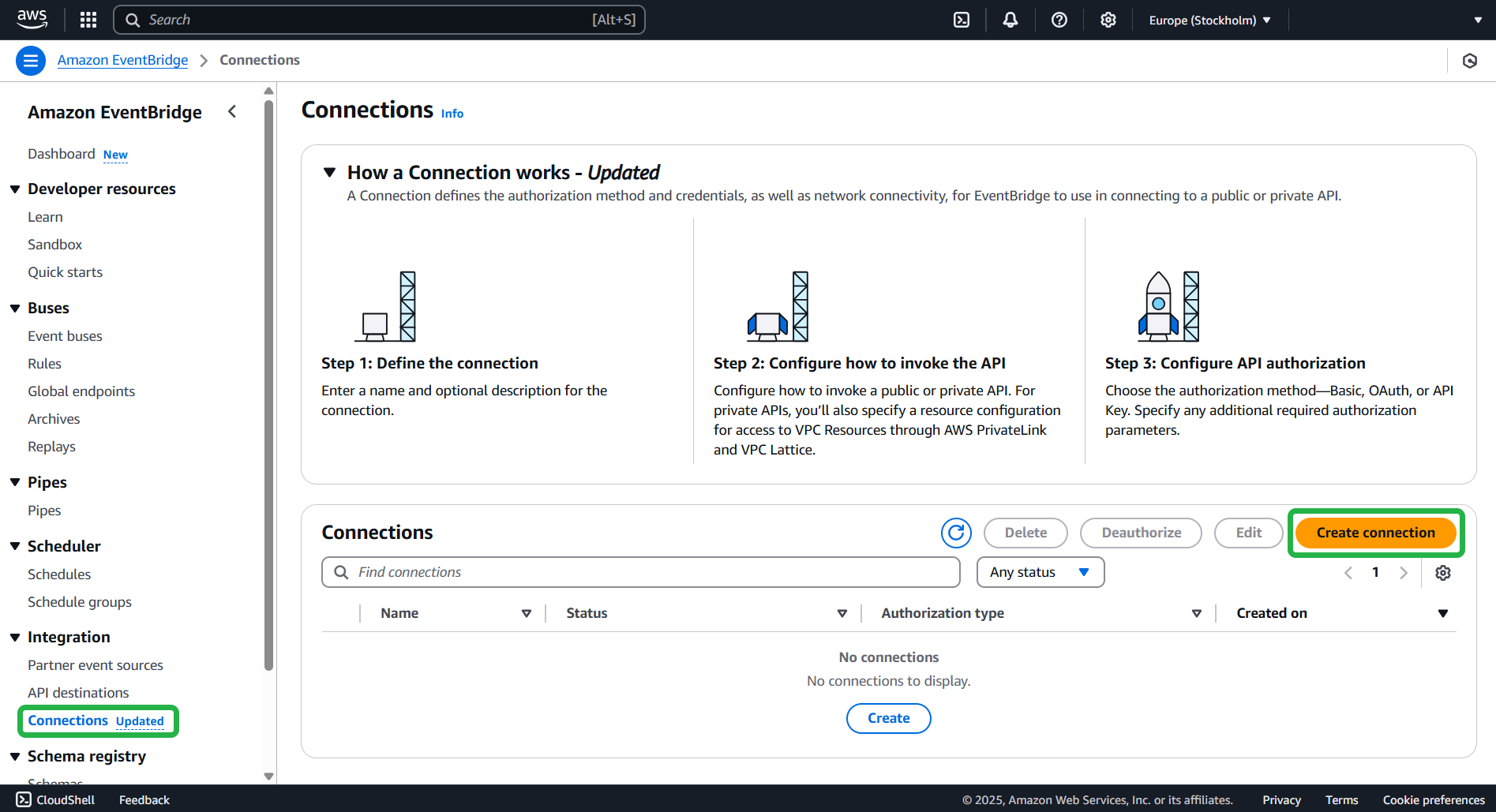Click the Find connections search field

pos(640,572)
